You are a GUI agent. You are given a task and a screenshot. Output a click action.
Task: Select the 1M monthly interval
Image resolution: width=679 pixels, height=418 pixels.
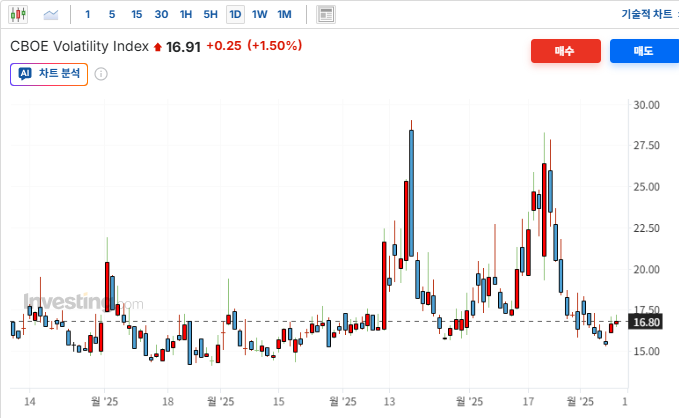click(x=284, y=14)
